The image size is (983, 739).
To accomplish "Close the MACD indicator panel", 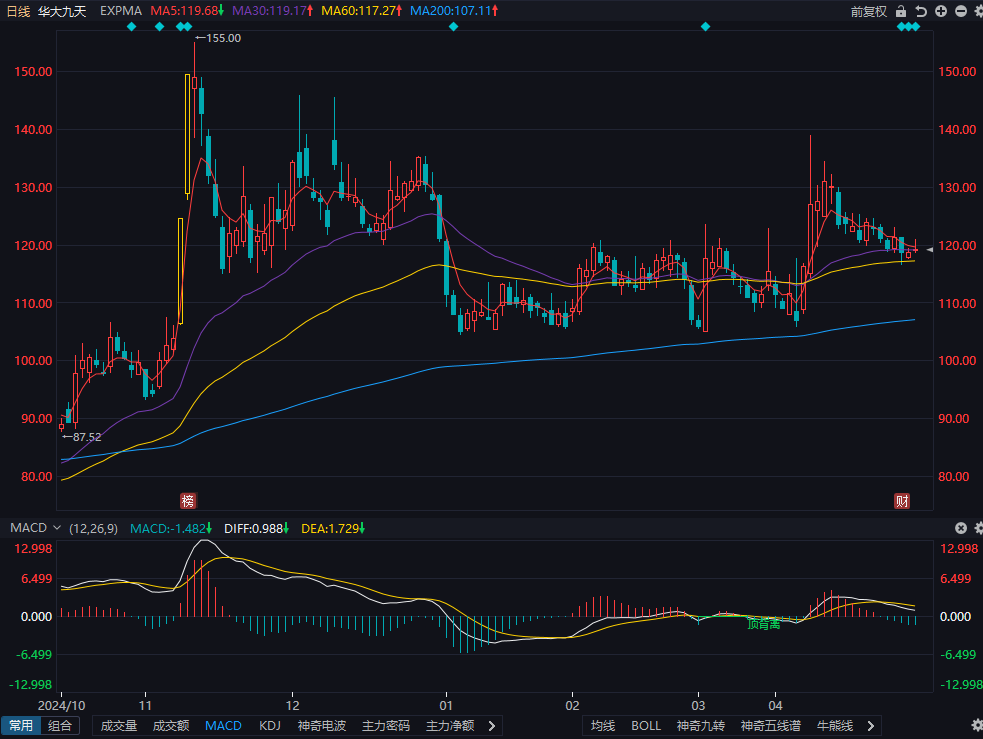I will pyautogui.click(x=960, y=528).
